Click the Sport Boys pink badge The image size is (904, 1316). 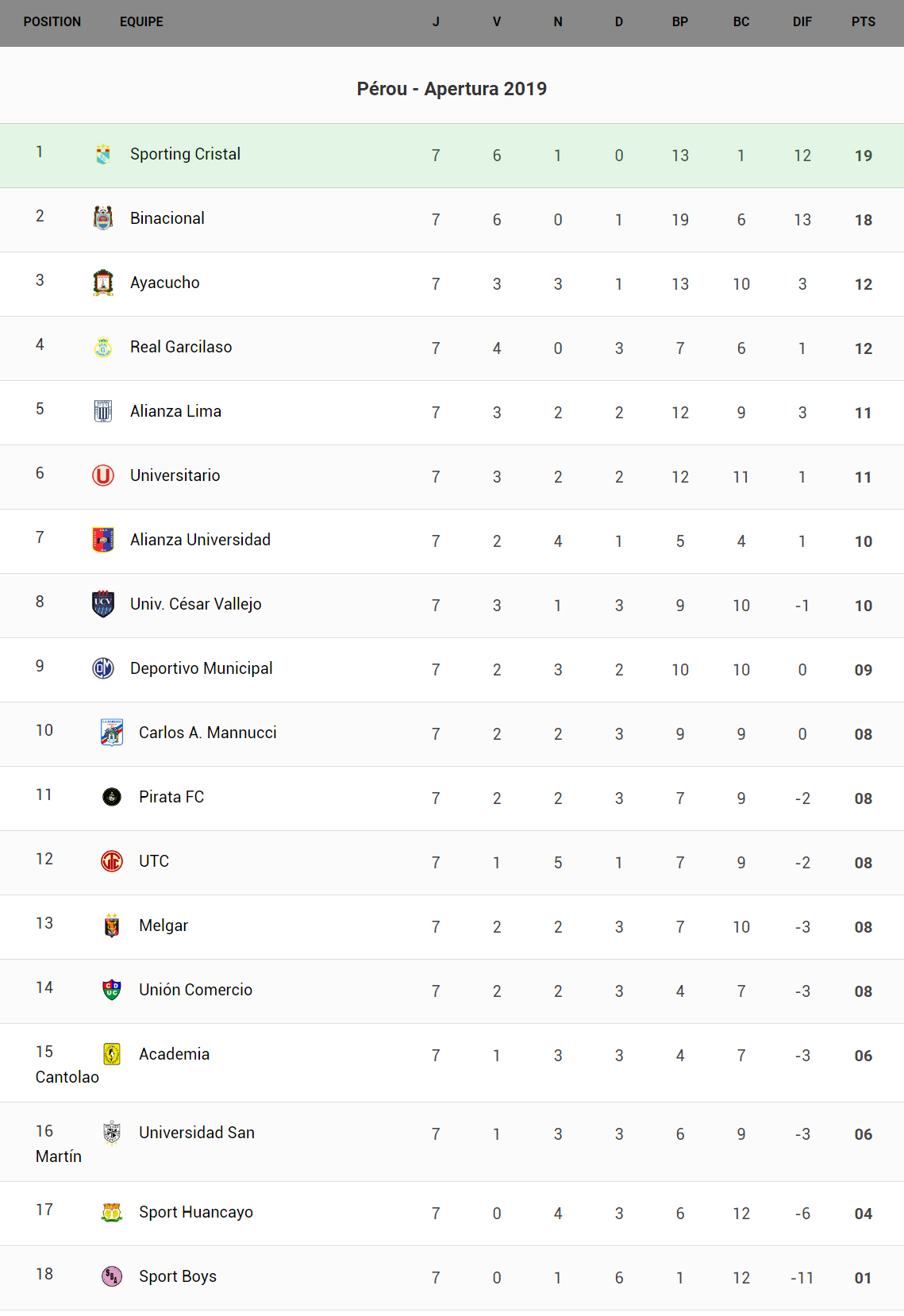click(112, 1276)
